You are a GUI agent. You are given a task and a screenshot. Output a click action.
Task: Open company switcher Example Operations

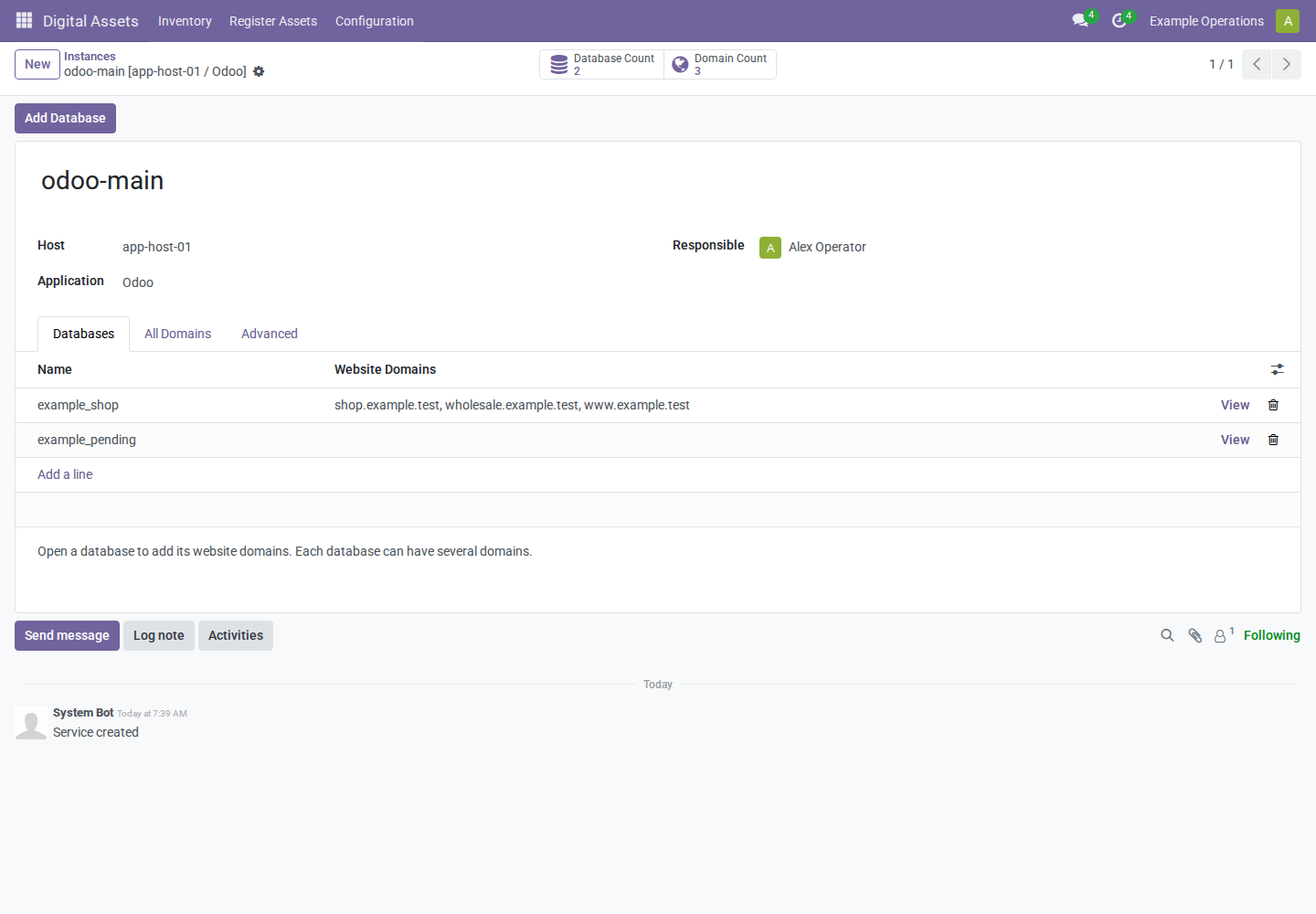pos(1206,21)
